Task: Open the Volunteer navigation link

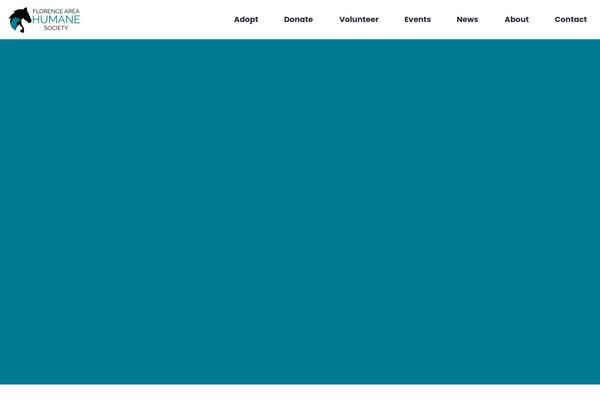Action: click(359, 20)
